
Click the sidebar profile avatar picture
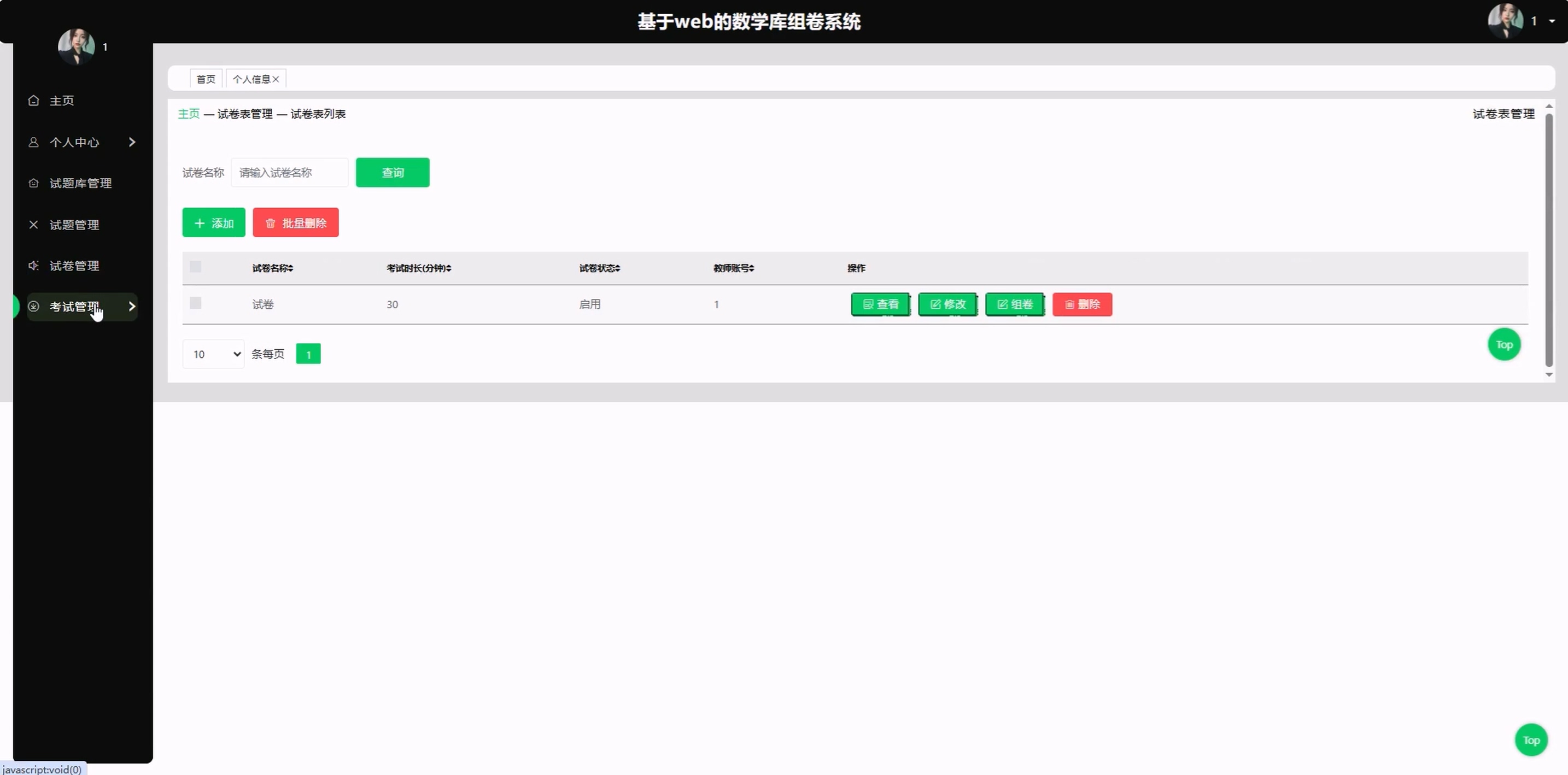coord(76,46)
